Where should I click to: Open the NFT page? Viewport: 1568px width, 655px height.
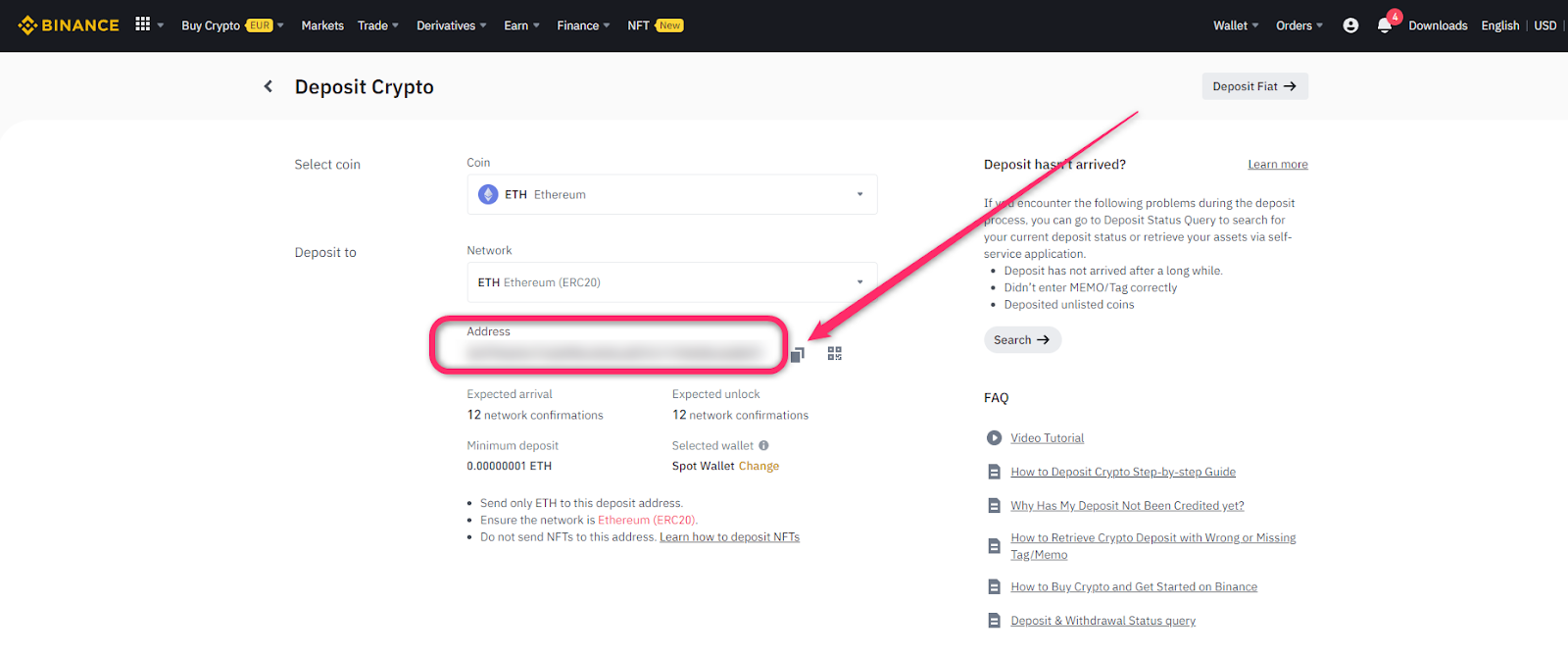[x=638, y=25]
